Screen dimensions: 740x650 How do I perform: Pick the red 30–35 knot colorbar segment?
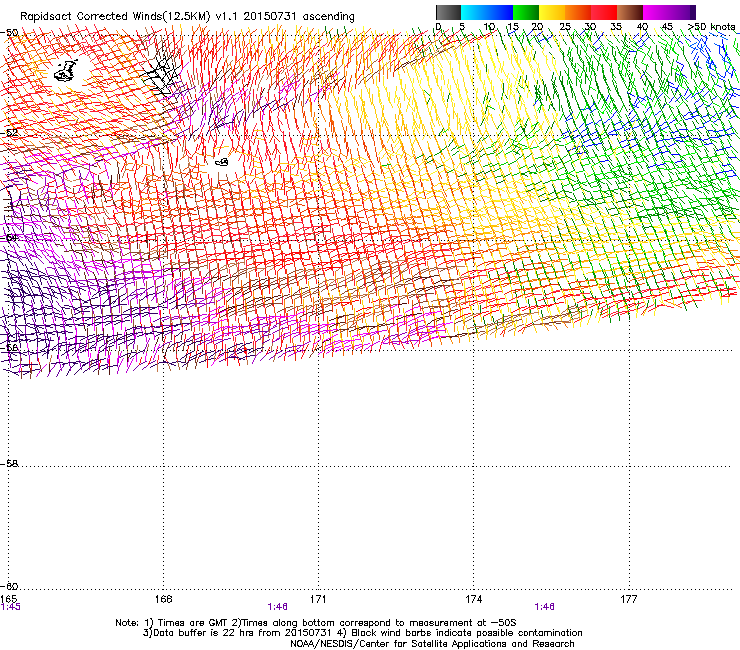[x=604, y=12]
